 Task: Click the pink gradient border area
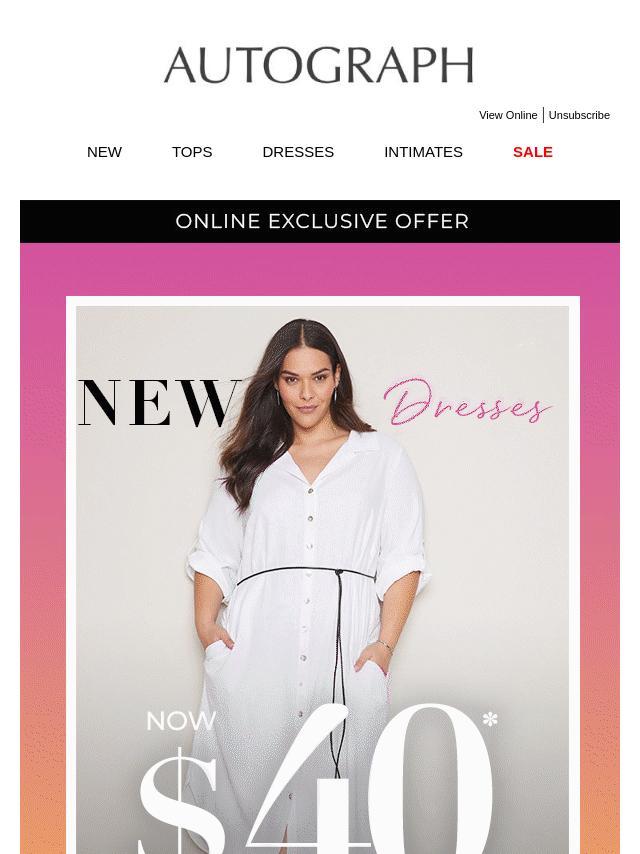coord(42,545)
